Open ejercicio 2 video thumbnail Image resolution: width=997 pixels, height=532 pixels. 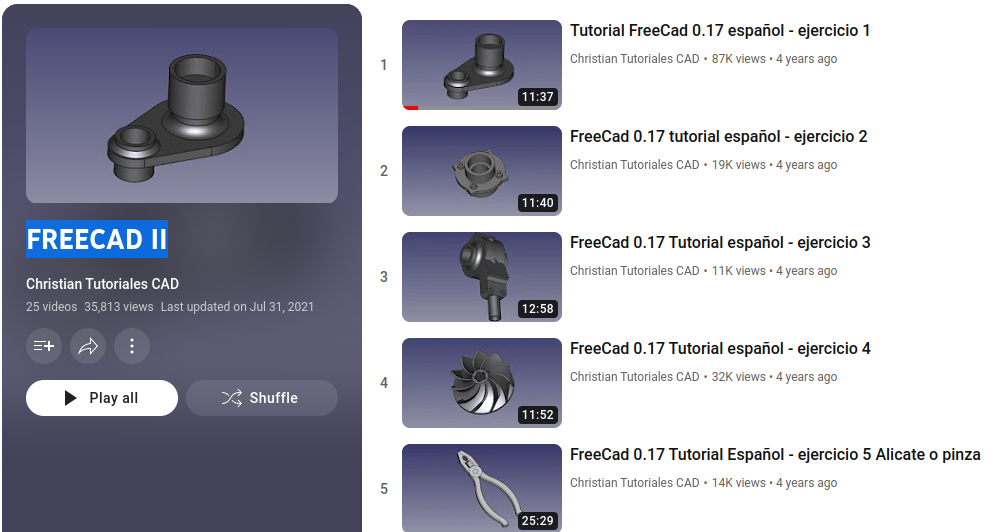click(482, 171)
